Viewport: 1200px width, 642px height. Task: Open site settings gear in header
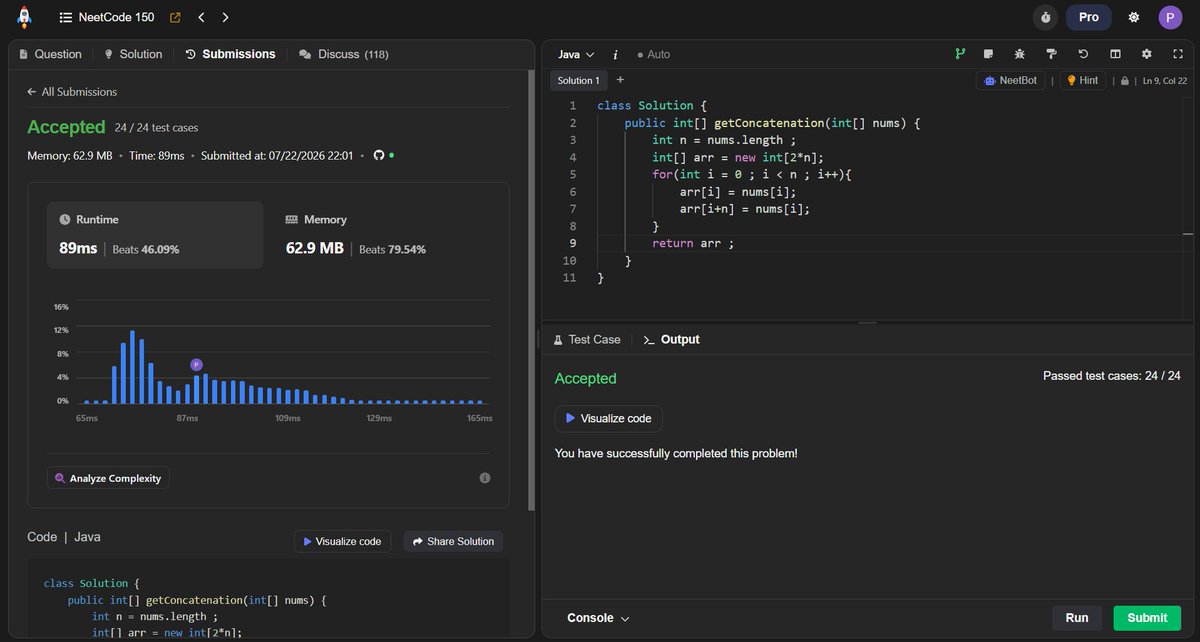pyautogui.click(x=1133, y=17)
